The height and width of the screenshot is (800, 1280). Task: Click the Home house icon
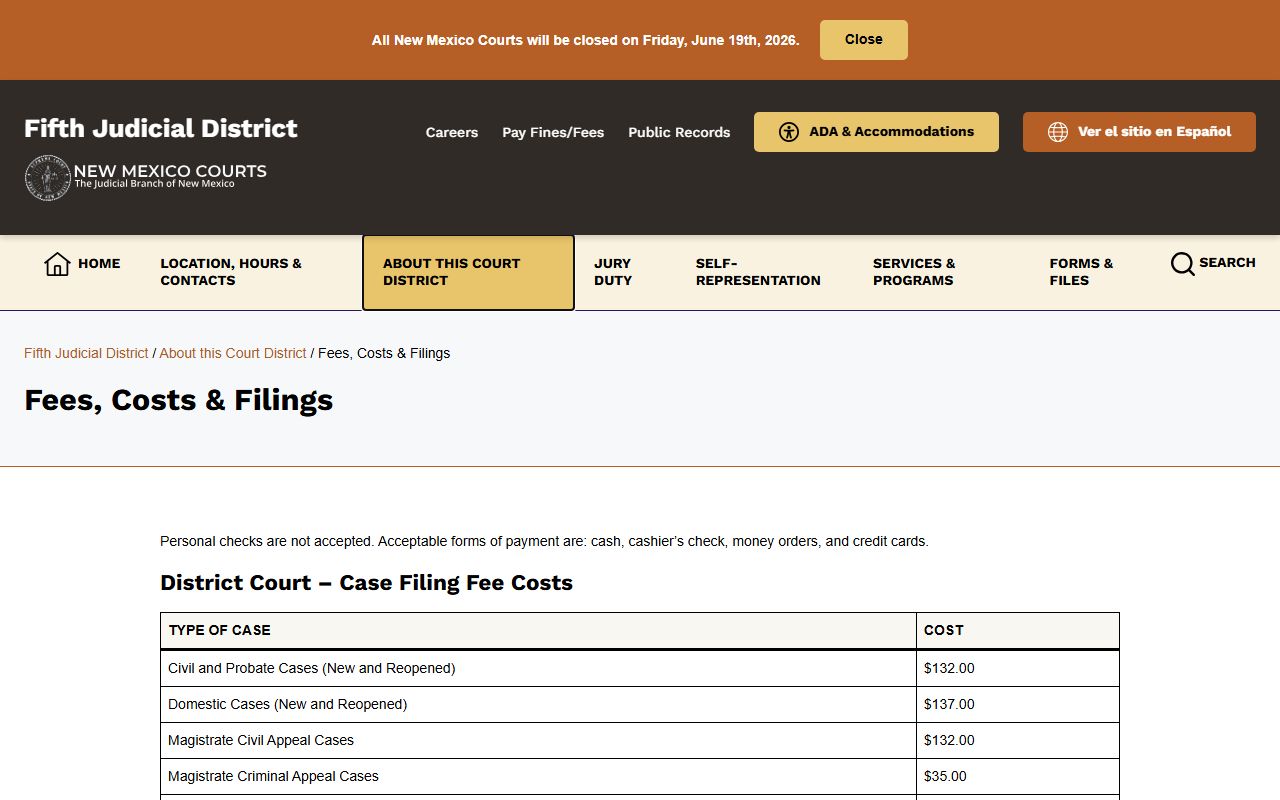pyautogui.click(x=57, y=264)
